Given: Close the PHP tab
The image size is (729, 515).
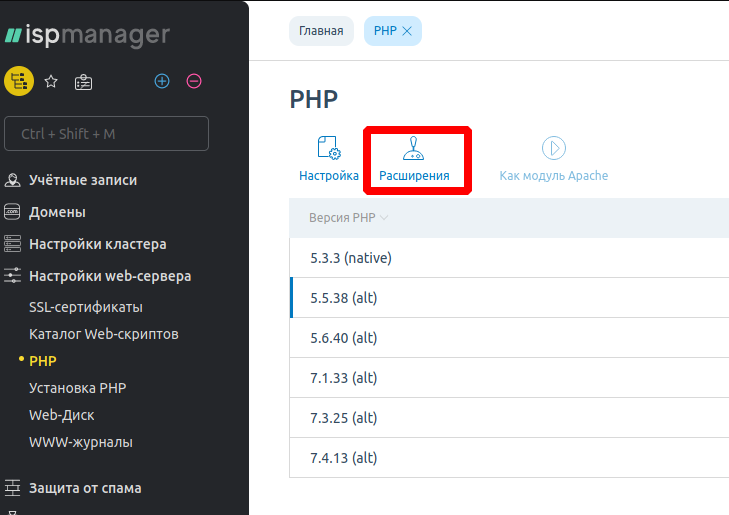Looking at the screenshot, I should (407, 31).
